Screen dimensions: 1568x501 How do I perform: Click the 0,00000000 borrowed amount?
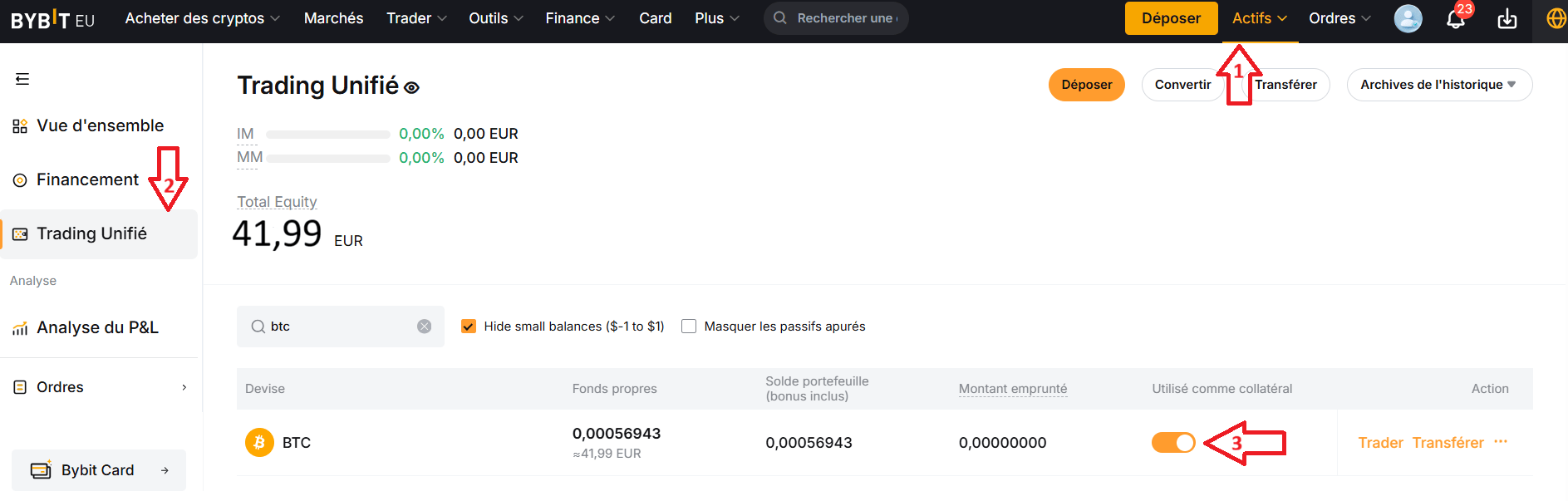(1002, 443)
